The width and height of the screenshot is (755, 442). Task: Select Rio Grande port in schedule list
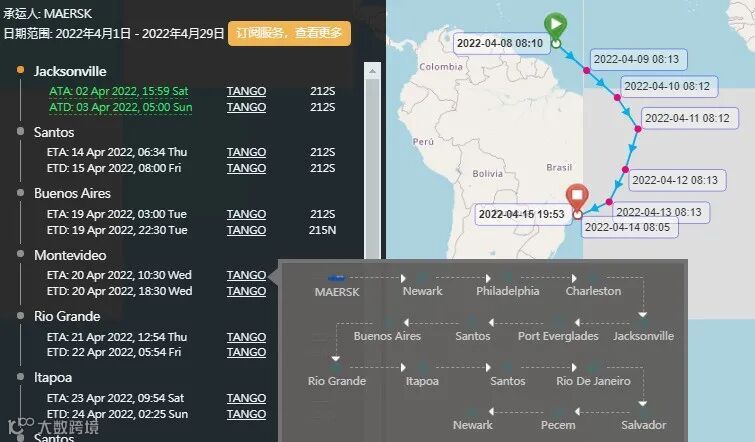(x=67, y=316)
